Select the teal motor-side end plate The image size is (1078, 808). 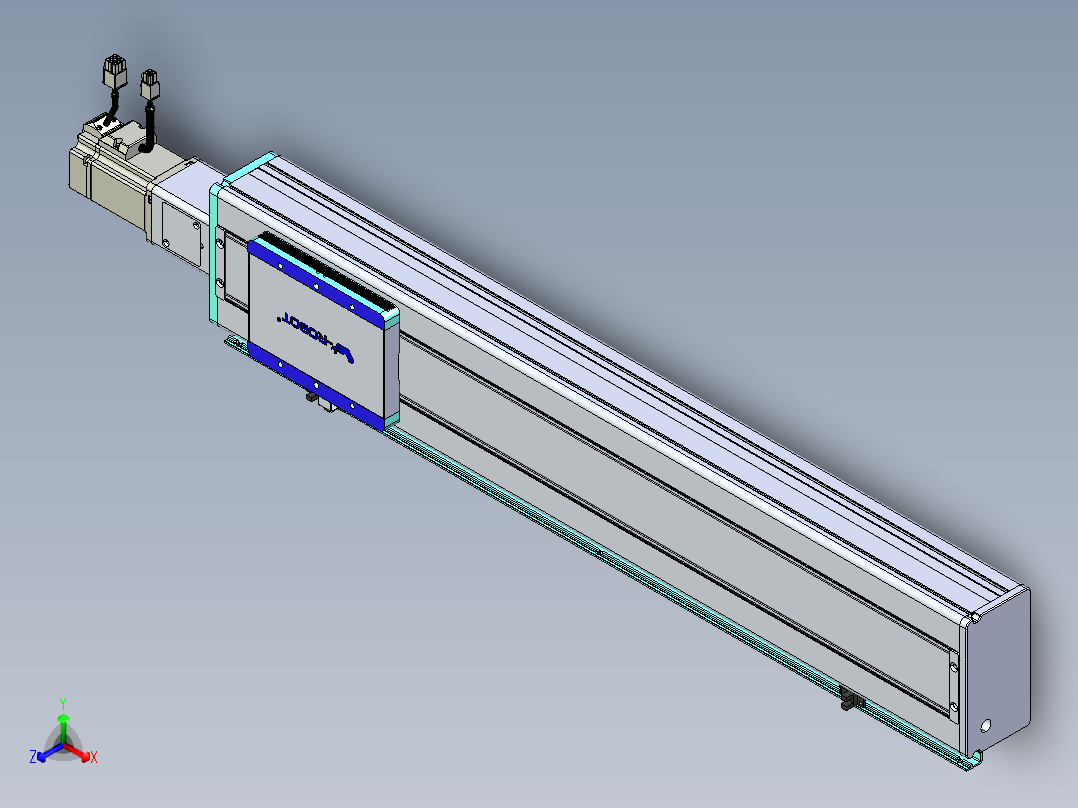[214, 254]
